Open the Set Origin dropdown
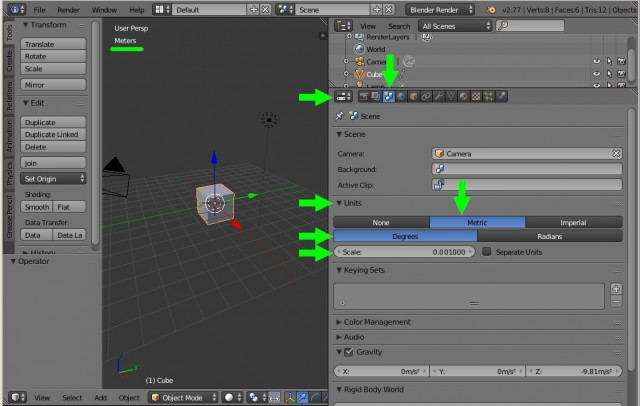640x406 pixels. coord(53,179)
